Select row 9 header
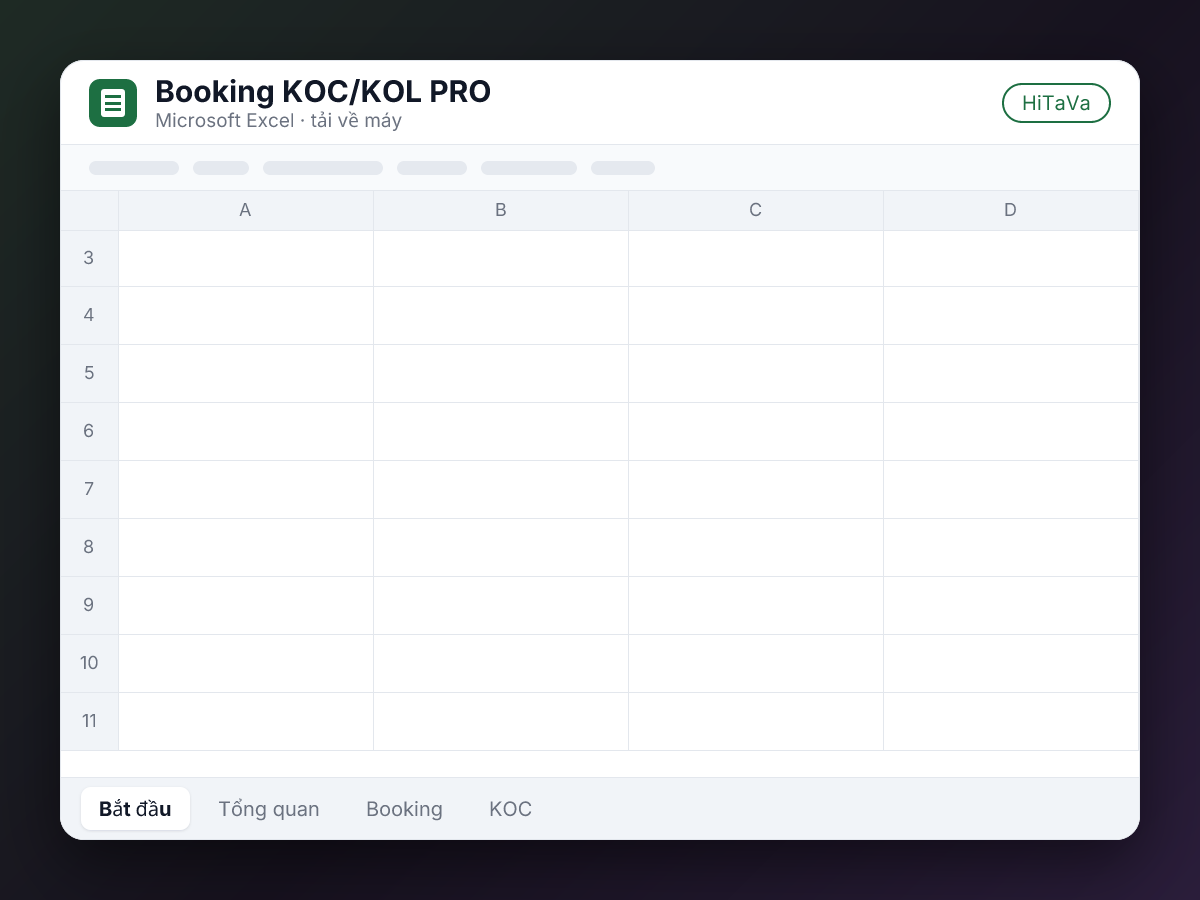This screenshot has width=1200, height=900. coord(89,606)
